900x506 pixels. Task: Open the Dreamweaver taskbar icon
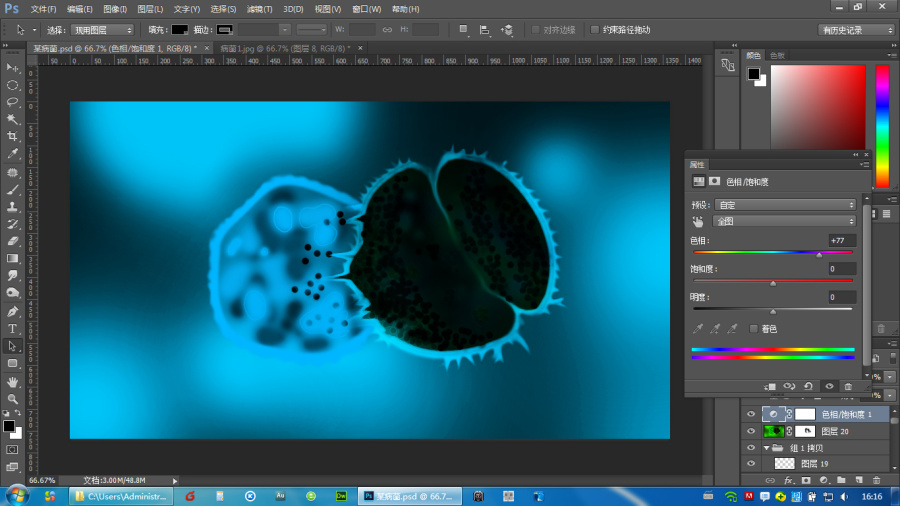pyautogui.click(x=341, y=496)
